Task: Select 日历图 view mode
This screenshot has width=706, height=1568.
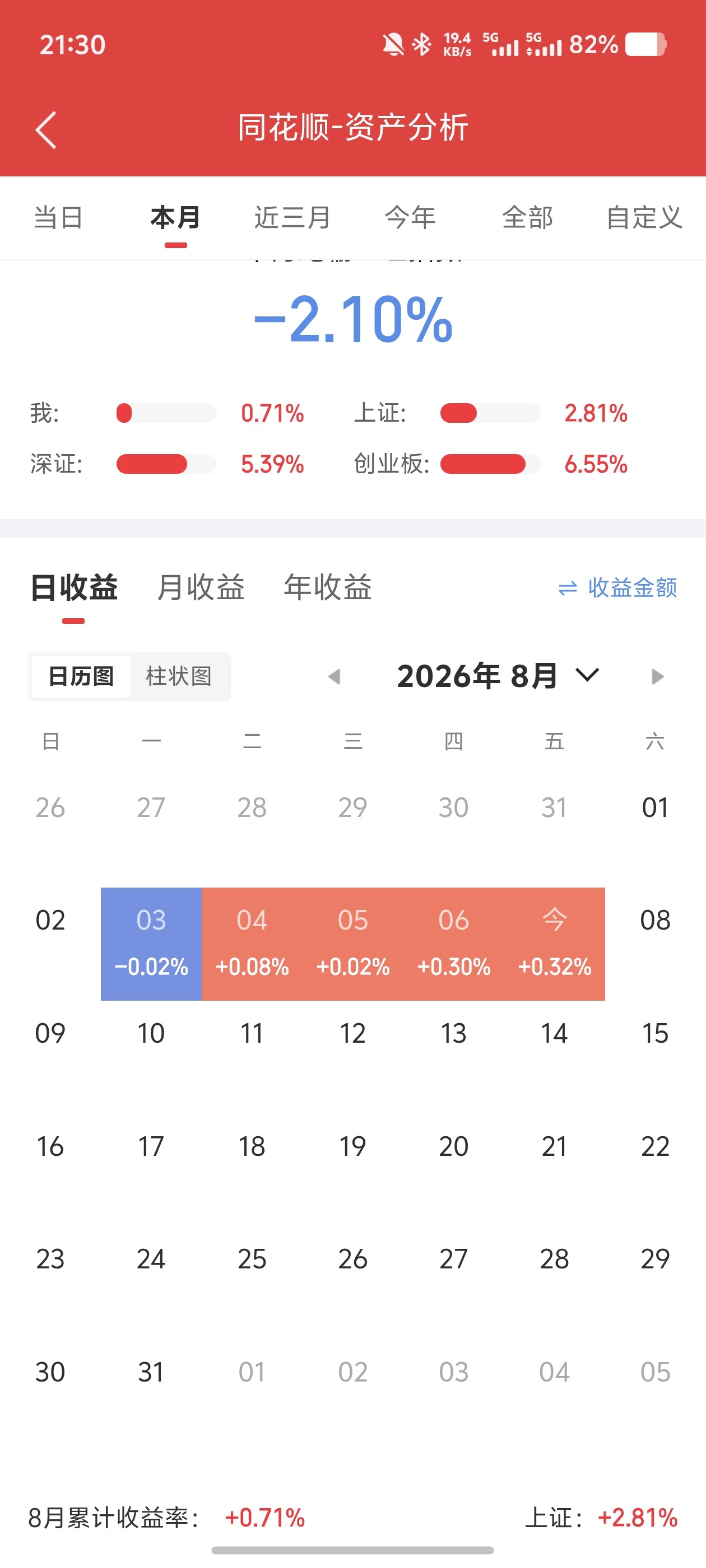Action: pos(81,676)
